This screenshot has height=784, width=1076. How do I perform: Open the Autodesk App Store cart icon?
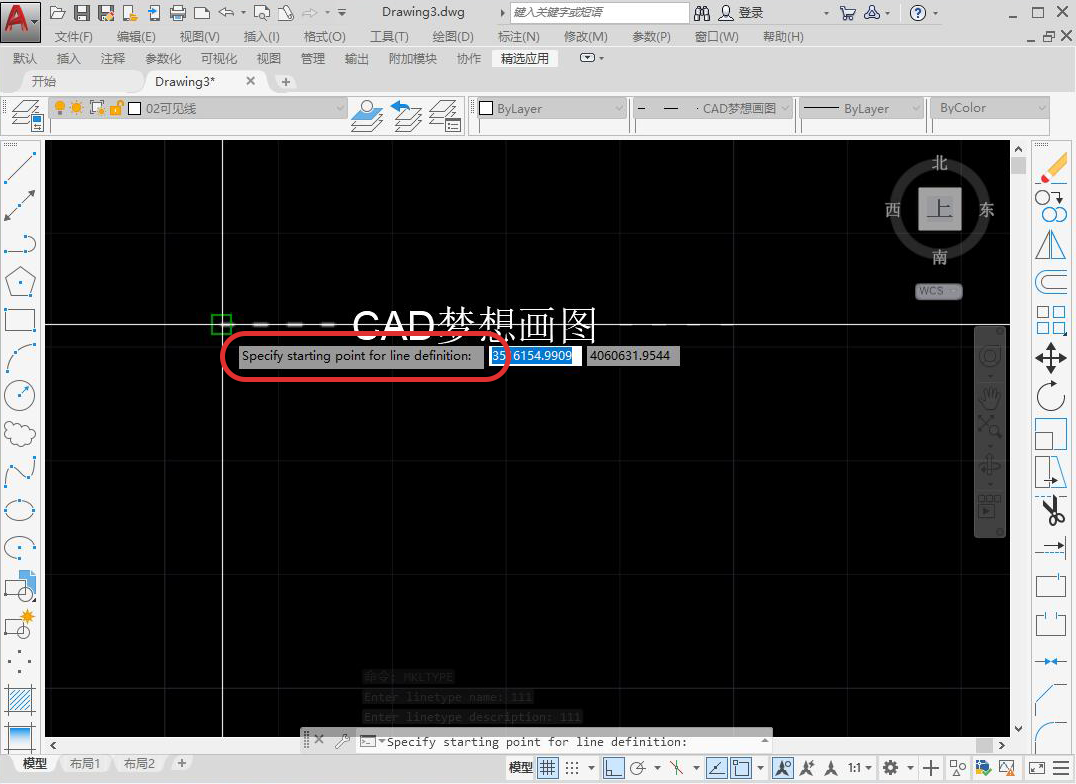[847, 12]
